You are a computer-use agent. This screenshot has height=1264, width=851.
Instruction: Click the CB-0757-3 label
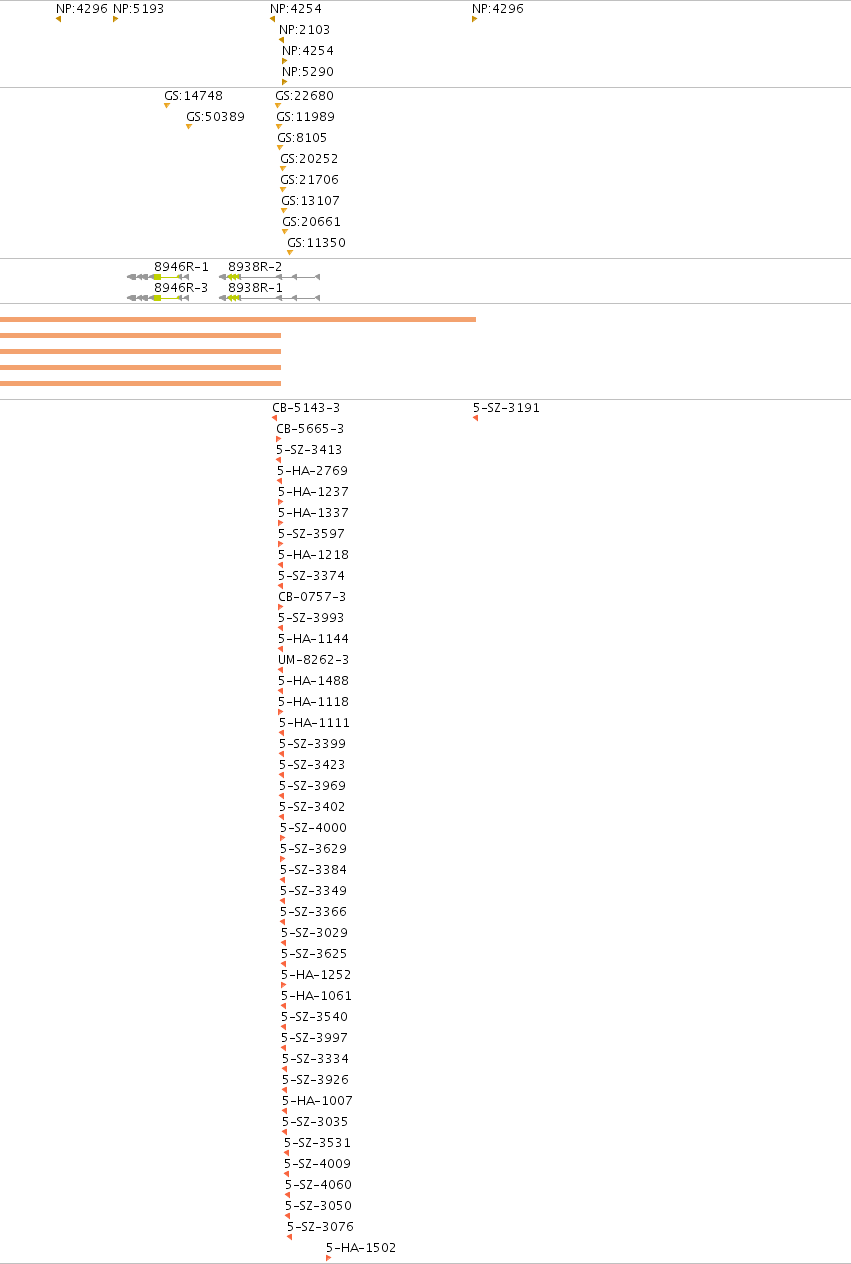coord(312,597)
